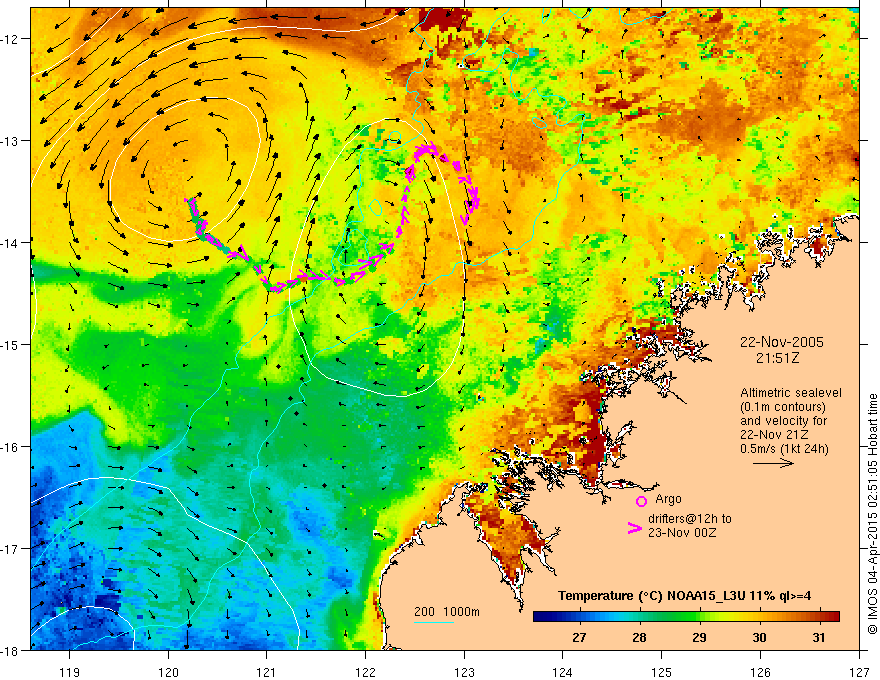Click the colour bar tick label 30
This screenshot has height=680, width=880.
[x=759, y=637]
